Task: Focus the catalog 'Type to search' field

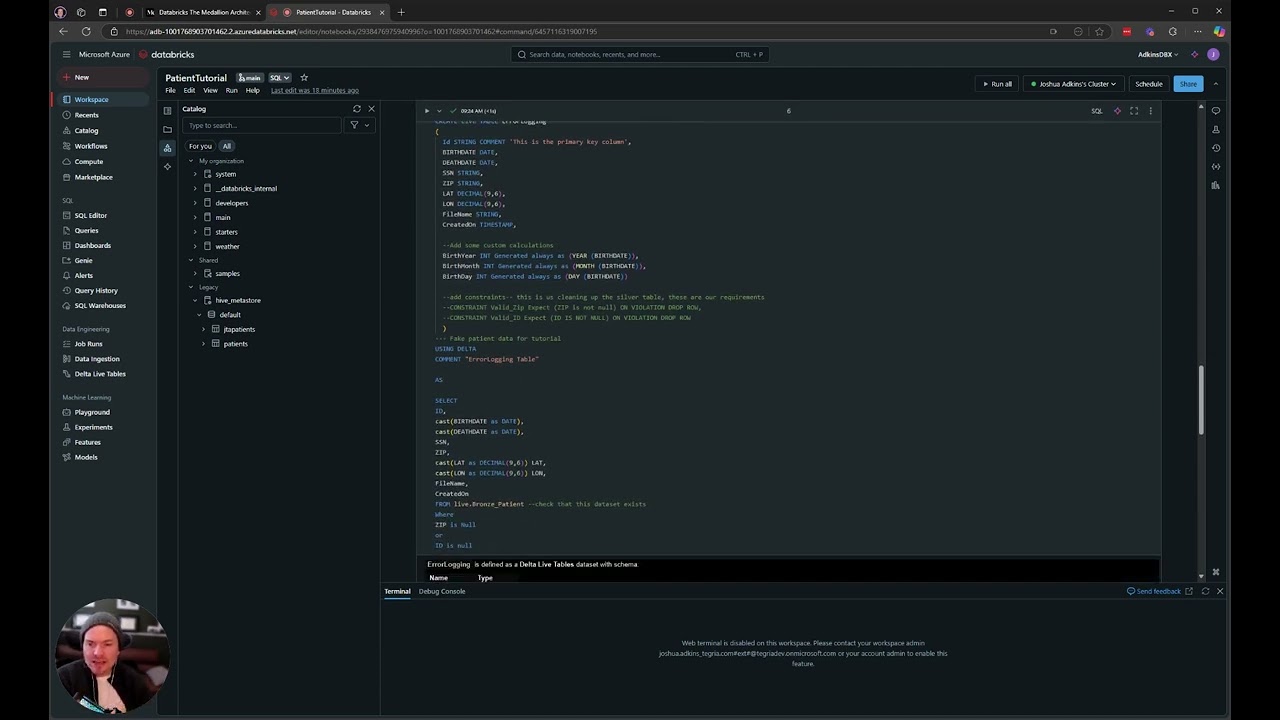Action: pyautogui.click(x=262, y=125)
